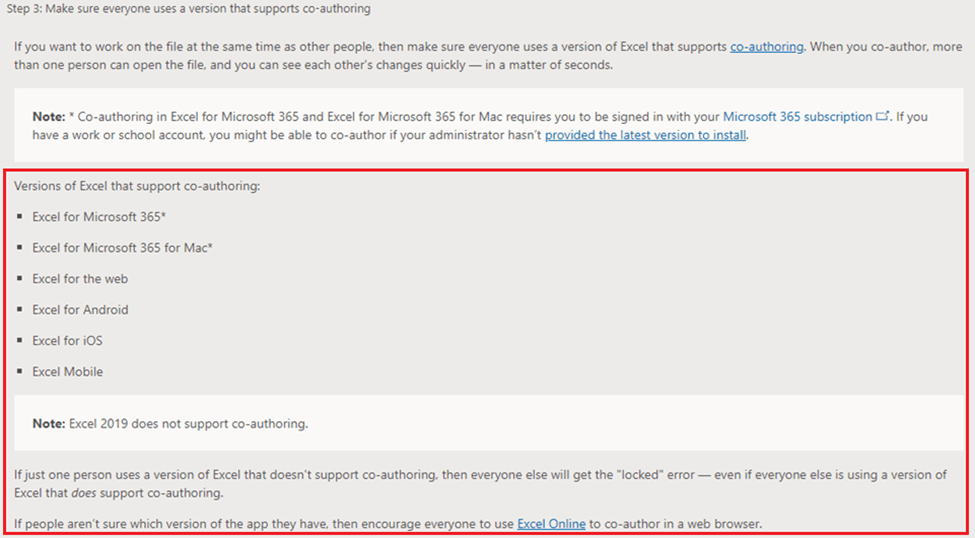975x538 pixels.
Task: Open the Excel Online link
Action: click(552, 524)
